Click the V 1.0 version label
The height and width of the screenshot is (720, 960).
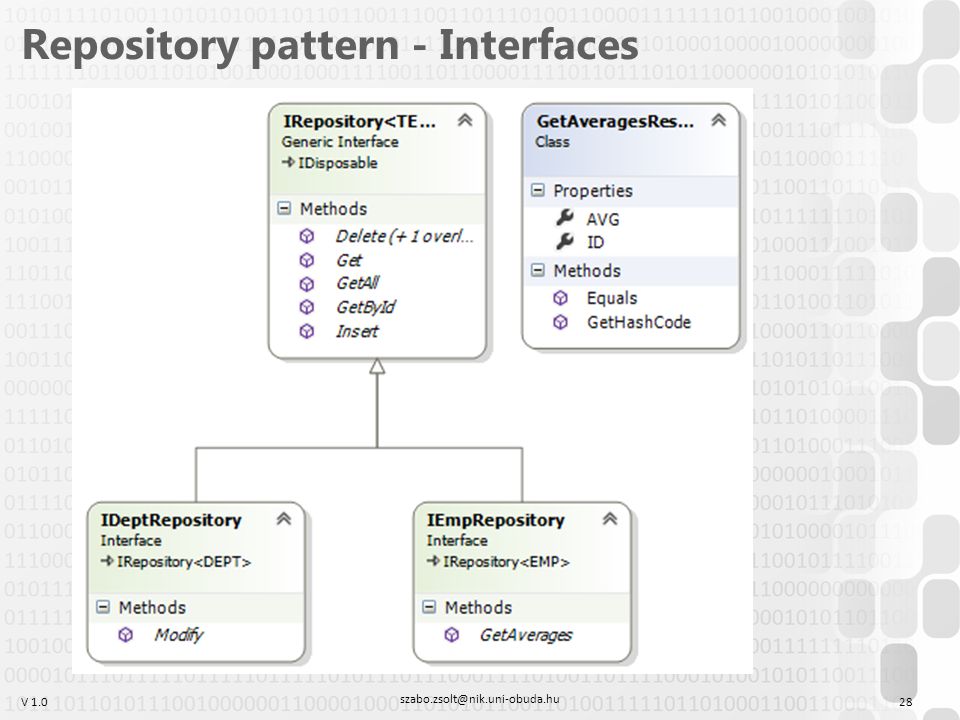[x=34, y=702]
